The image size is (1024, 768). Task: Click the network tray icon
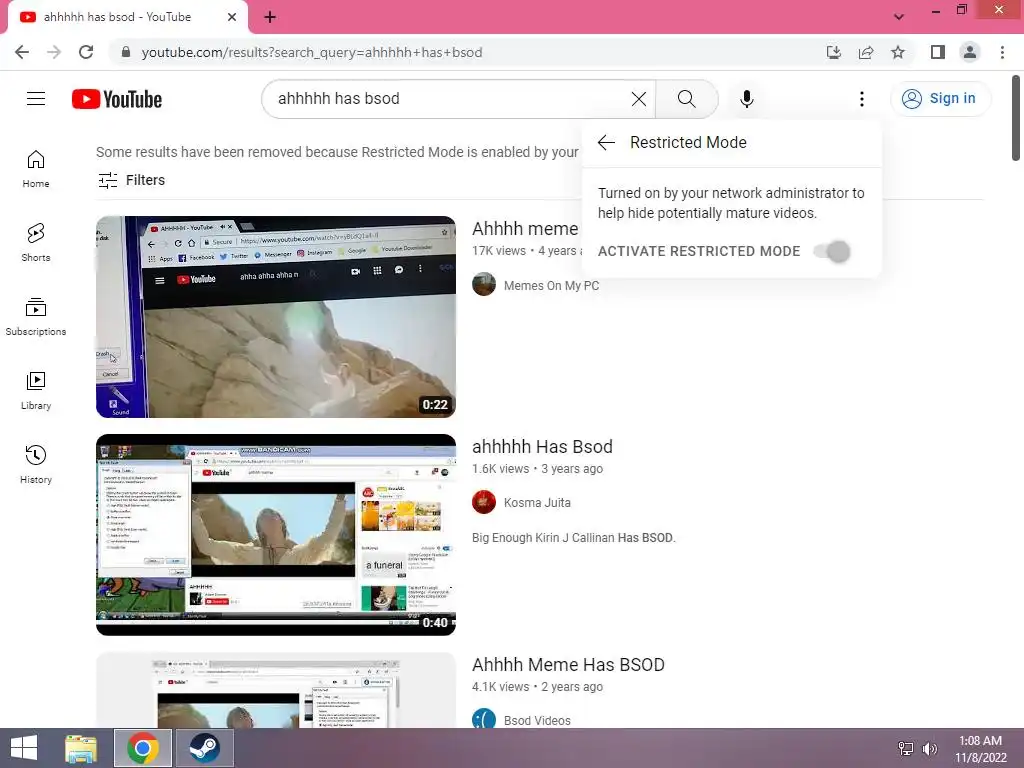[x=906, y=749]
